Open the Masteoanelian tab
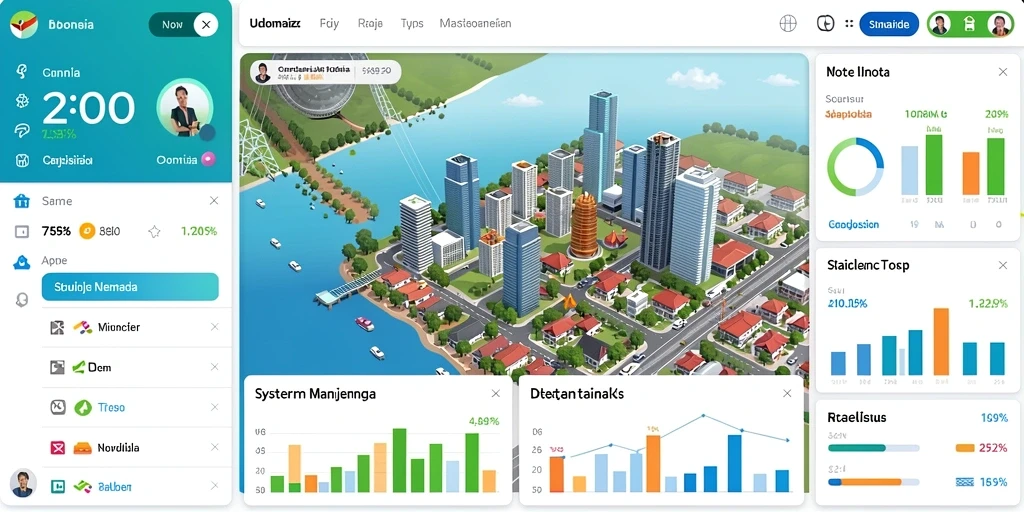Image resolution: width=1024 pixels, height=512 pixels. pos(475,24)
